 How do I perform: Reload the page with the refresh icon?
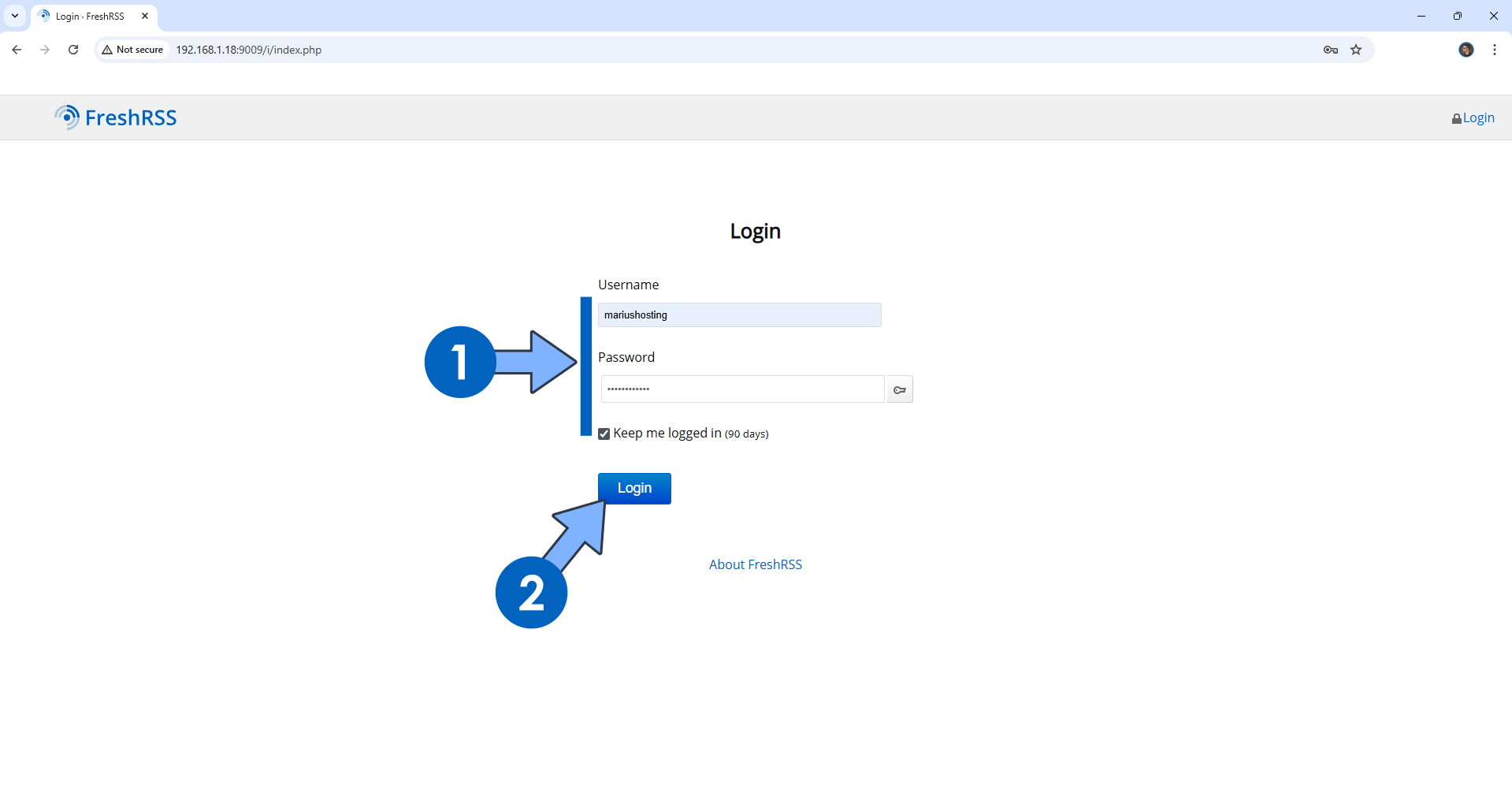tap(73, 50)
